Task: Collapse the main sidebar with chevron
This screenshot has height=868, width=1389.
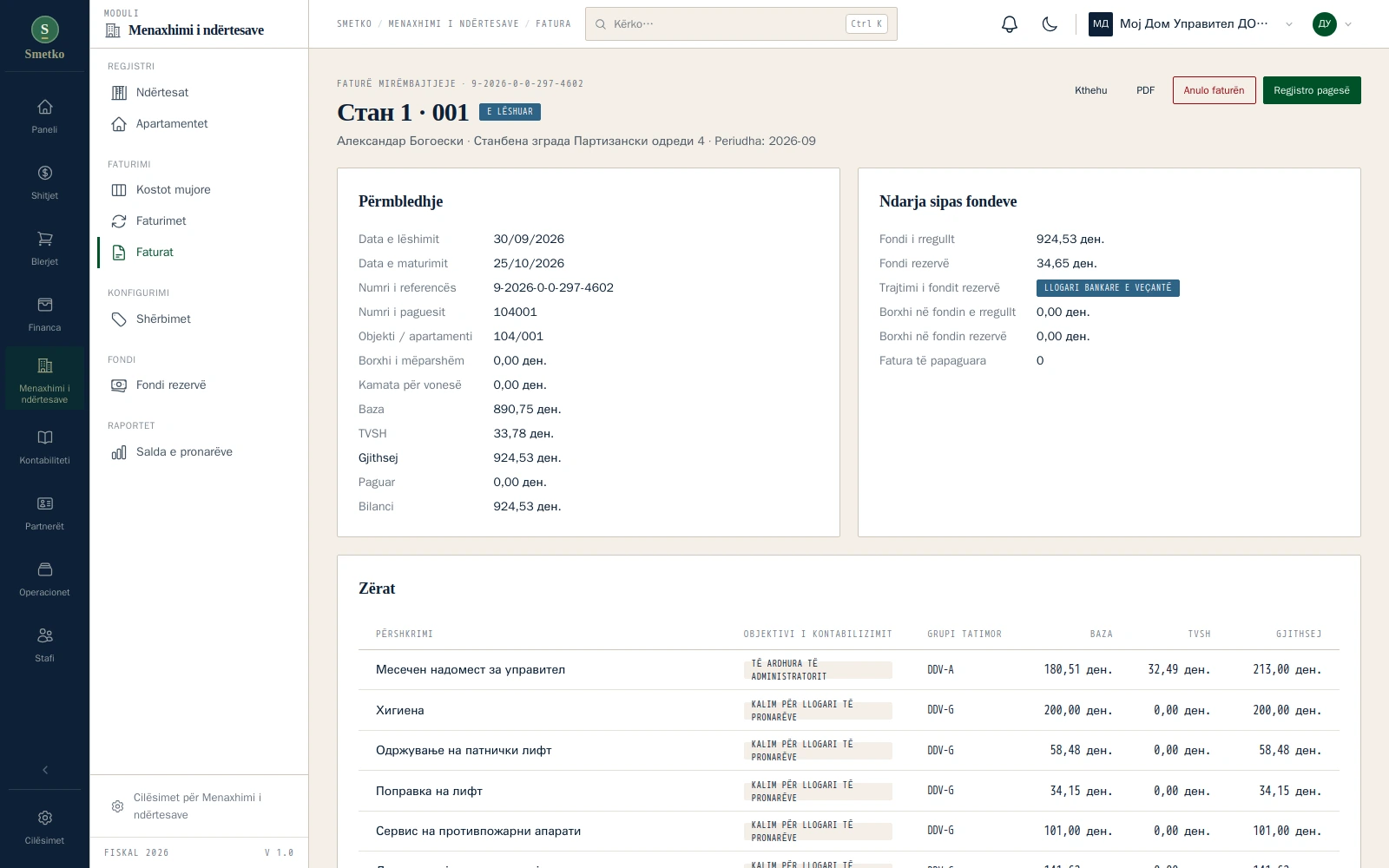Action: click(x=45, y=770)
